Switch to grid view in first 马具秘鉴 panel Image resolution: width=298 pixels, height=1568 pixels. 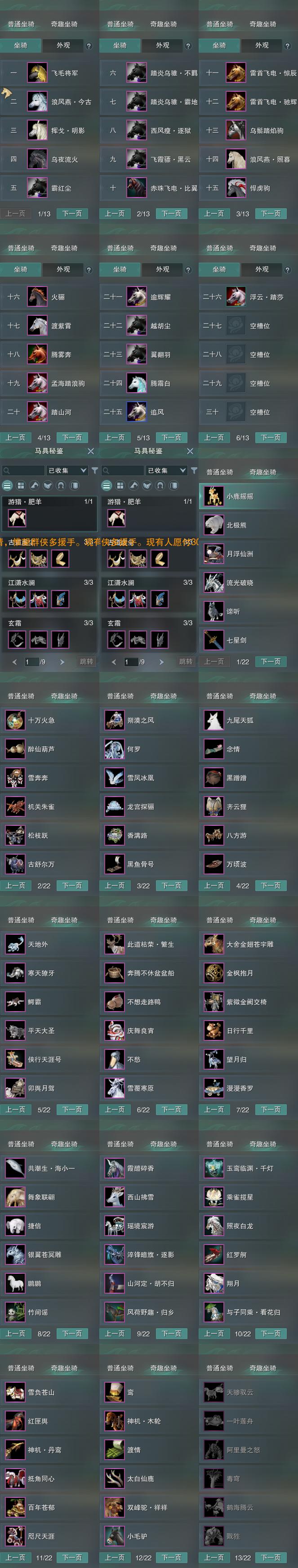(21, 485)
